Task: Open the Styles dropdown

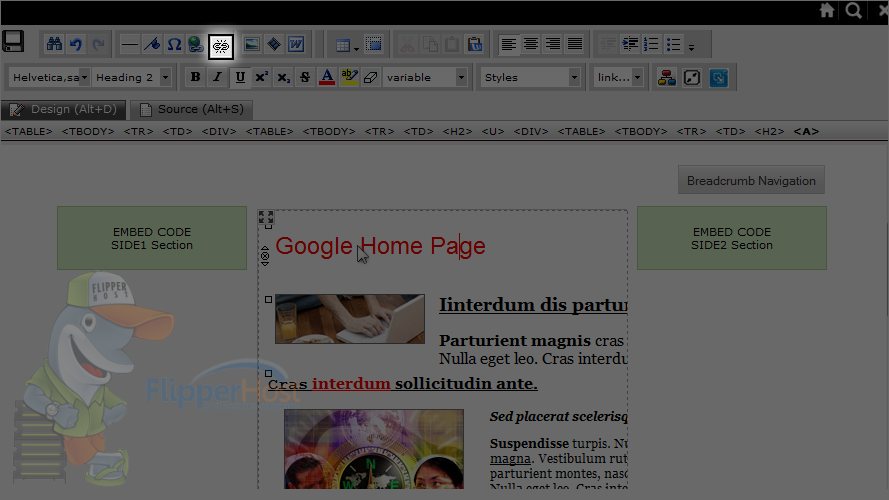Action: point(531,77)
